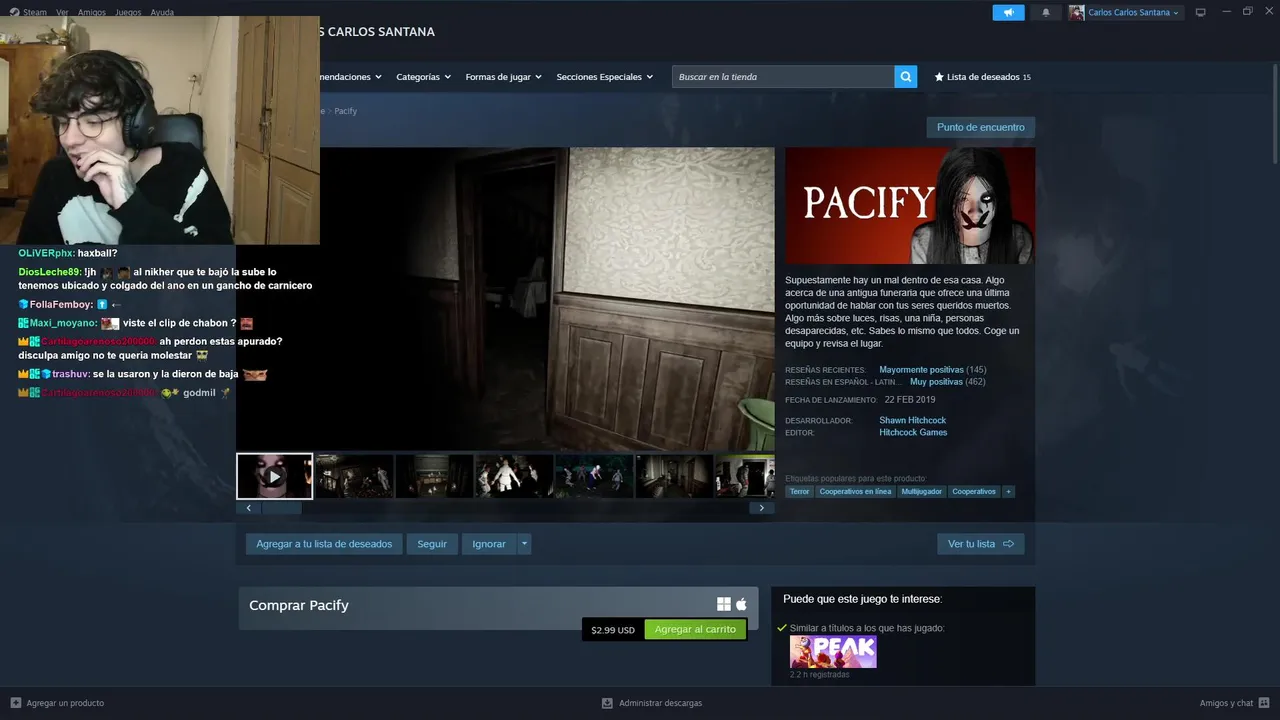Click the Buscar en la tienda field

click(x=783, y=77)
